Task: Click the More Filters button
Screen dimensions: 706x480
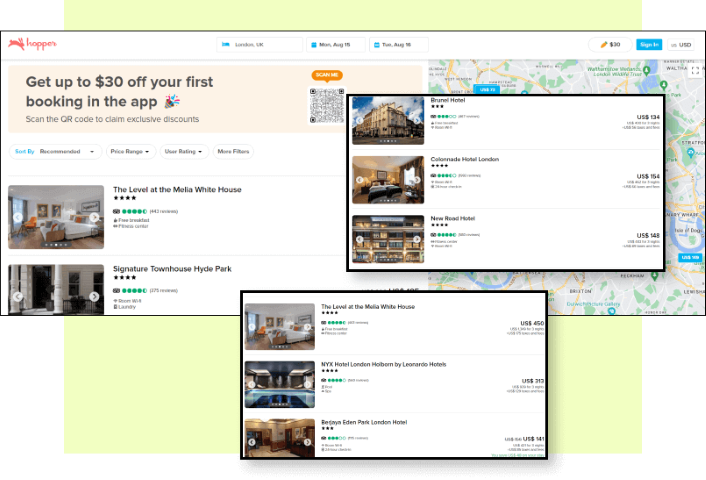Action: tap(233, 151)
